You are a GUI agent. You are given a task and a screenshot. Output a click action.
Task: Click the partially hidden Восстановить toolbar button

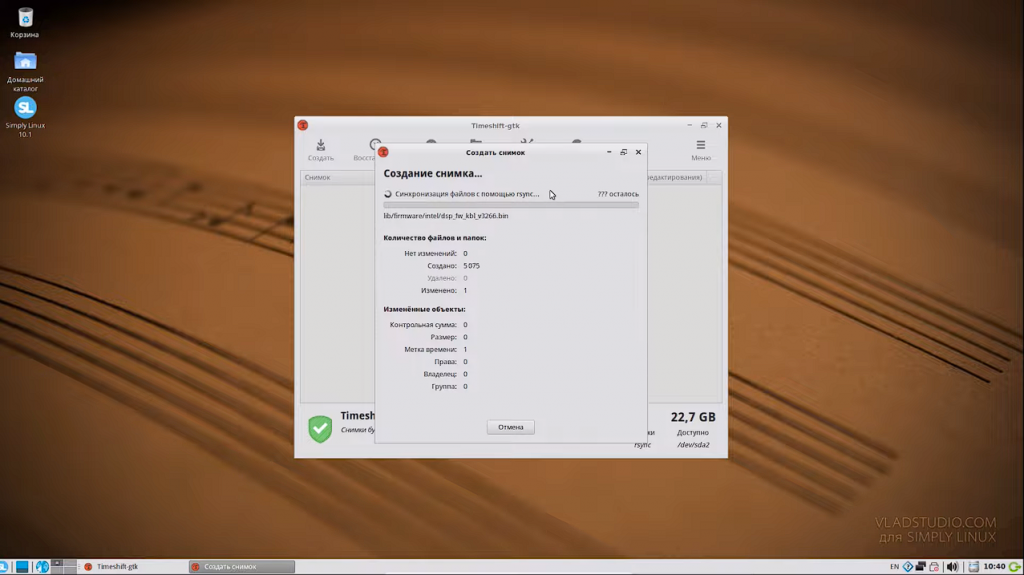coord(364,150)
